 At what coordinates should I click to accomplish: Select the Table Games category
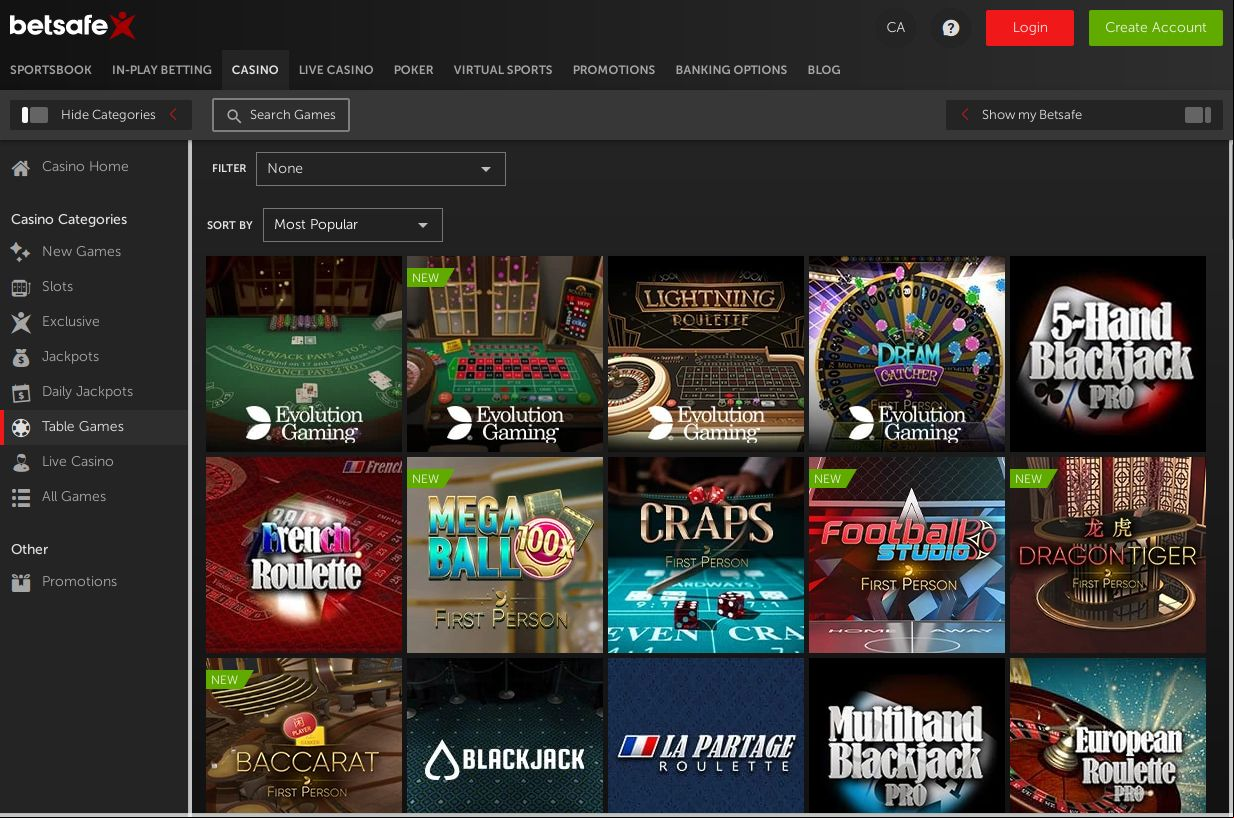click(x=94, y=427)
